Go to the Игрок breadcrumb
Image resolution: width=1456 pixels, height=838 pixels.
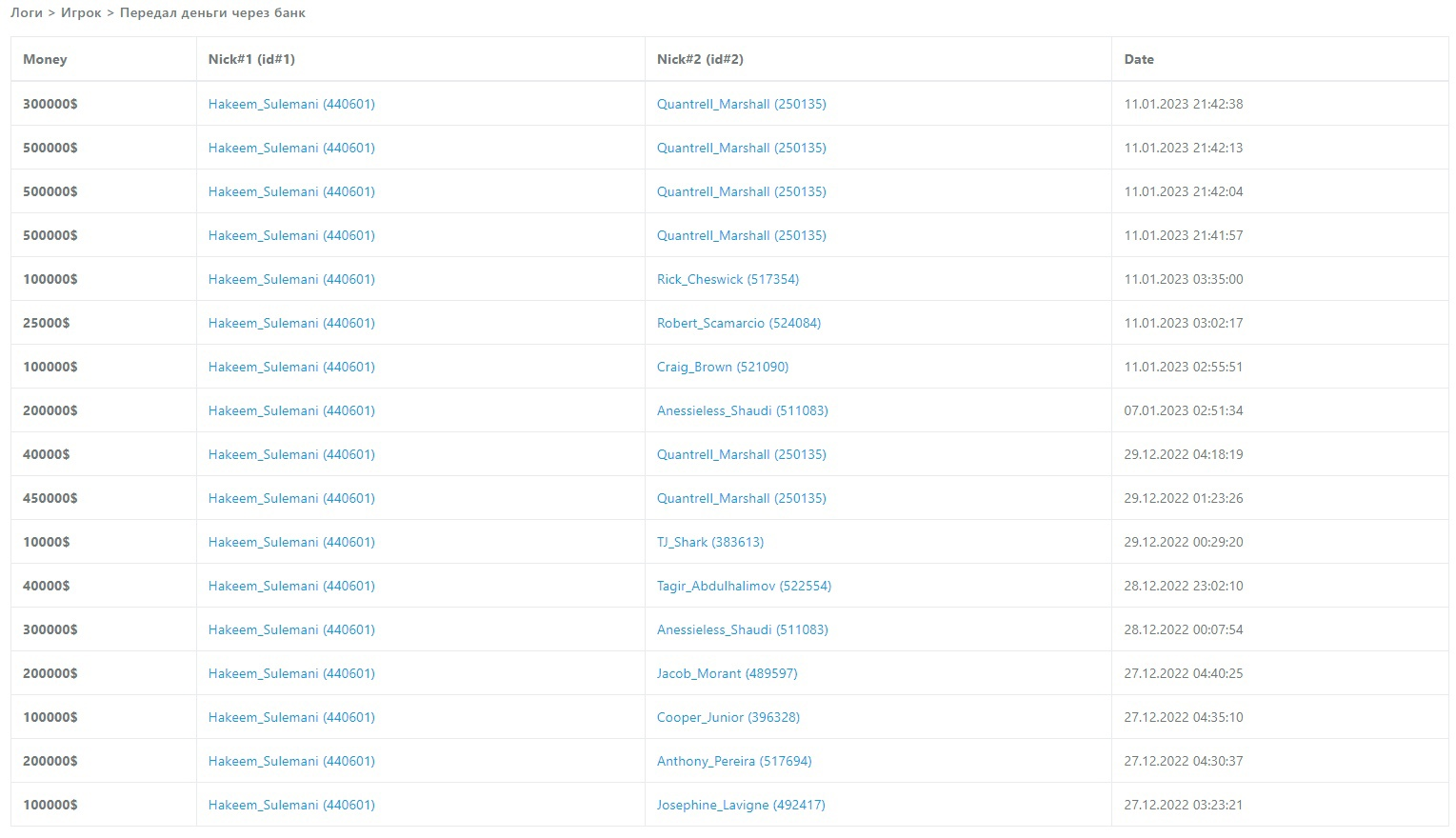[81, 13]
